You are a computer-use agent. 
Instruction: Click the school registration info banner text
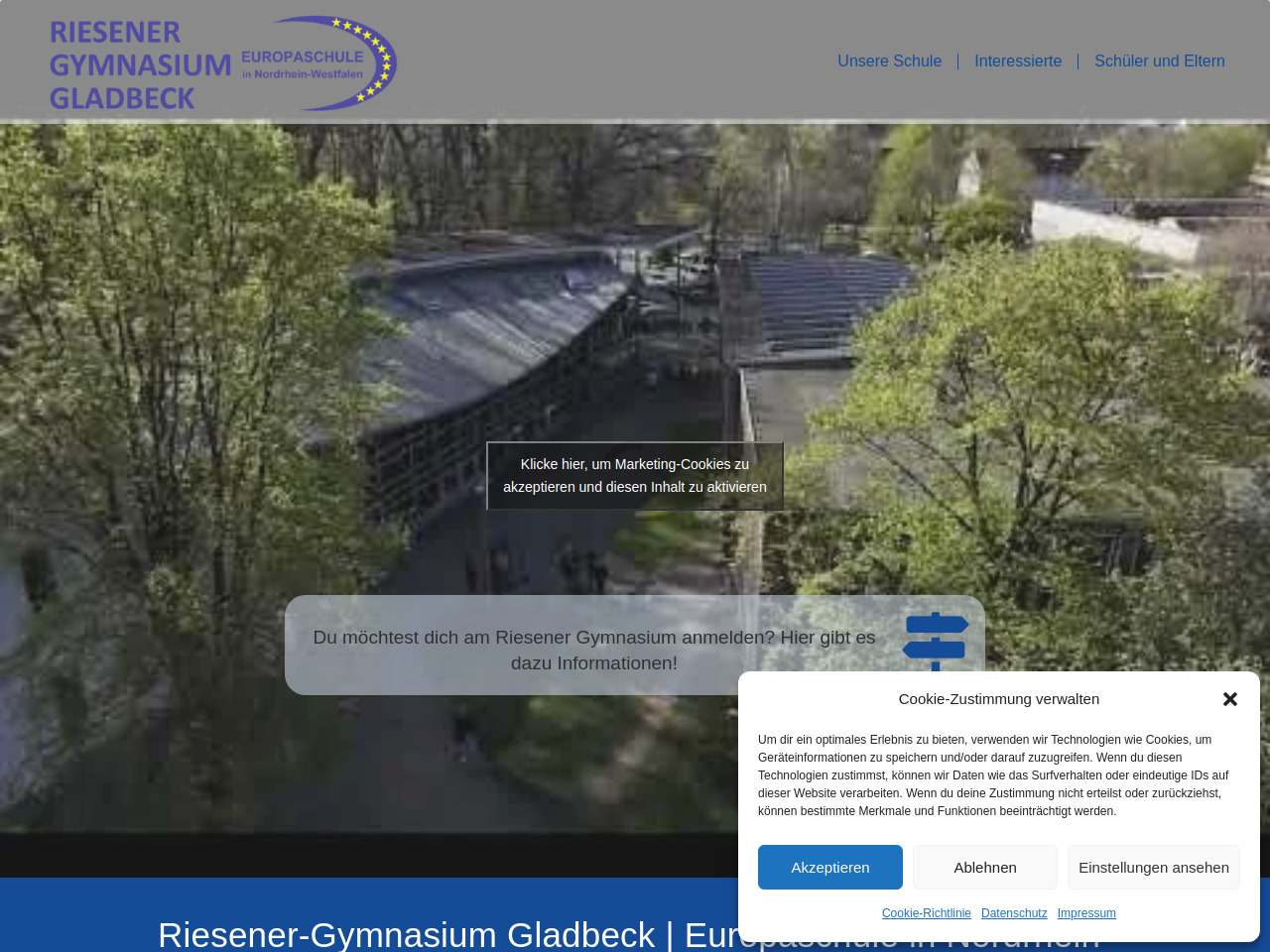click(593, 651)
